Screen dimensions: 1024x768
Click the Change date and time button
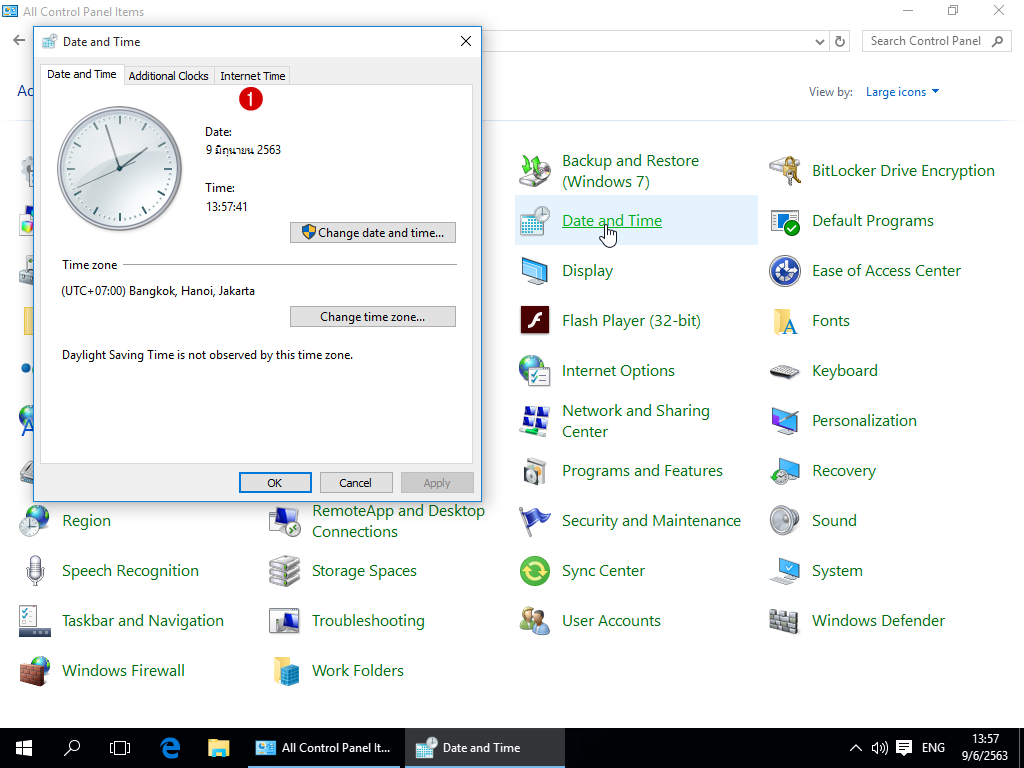click(x=373, y=233)
